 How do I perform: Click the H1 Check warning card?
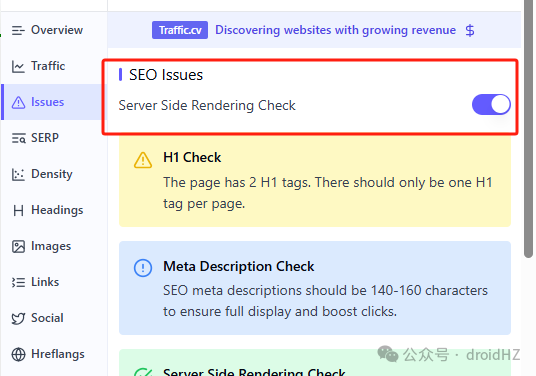(x=315, y=181)
